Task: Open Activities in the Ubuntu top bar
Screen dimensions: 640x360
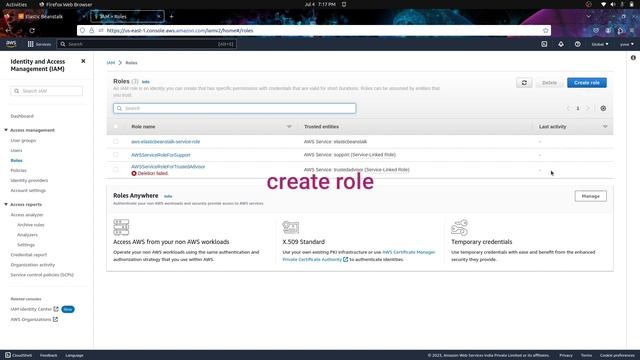Action: (16, 4)
